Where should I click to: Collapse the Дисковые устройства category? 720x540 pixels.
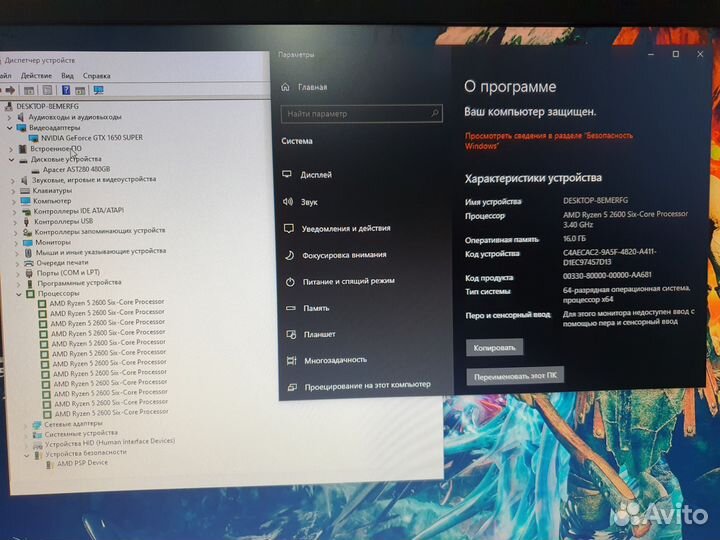pyautogui.click(x=11, y=160)
